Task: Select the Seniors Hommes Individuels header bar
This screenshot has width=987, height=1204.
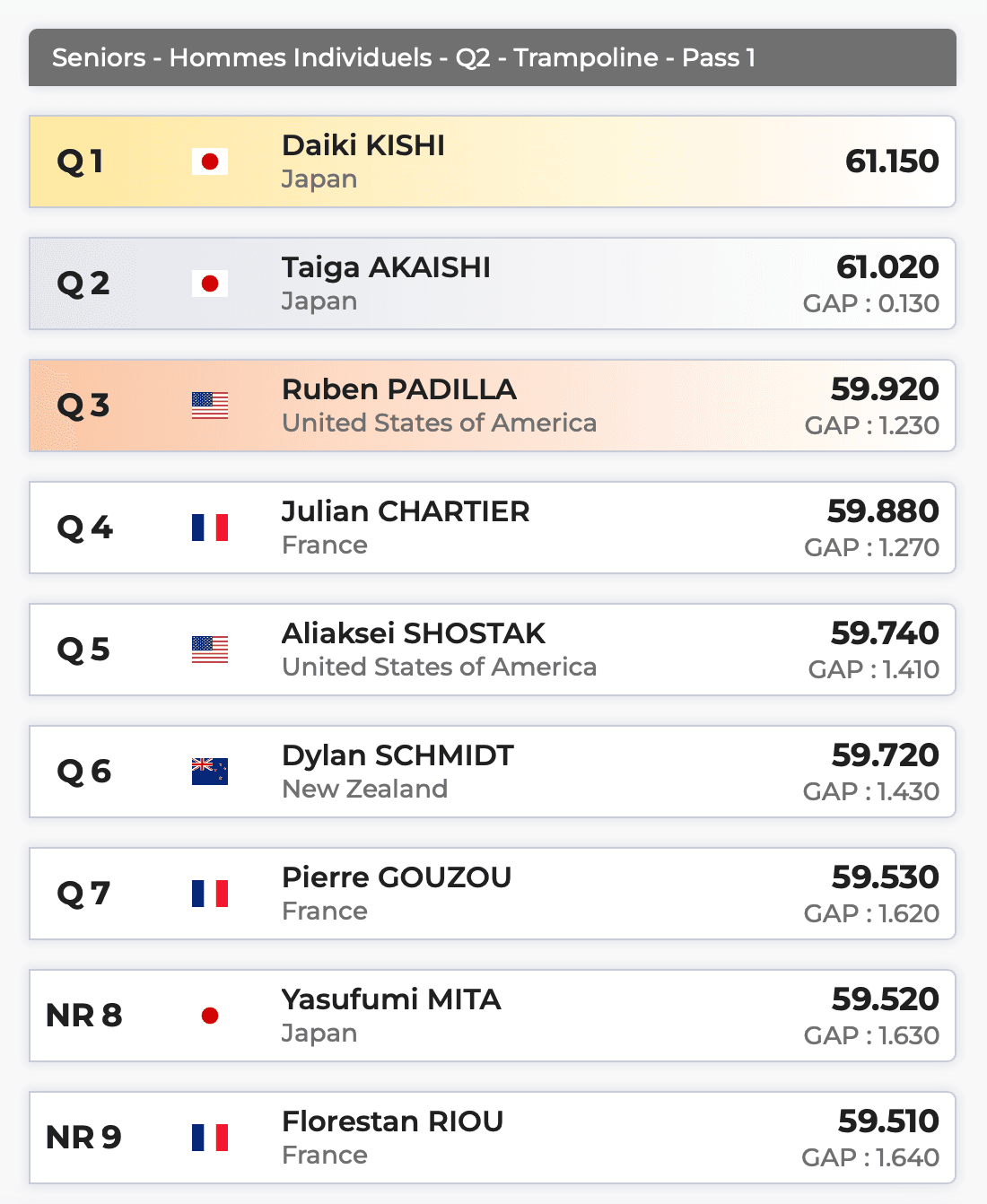Action: coord(492,57)
